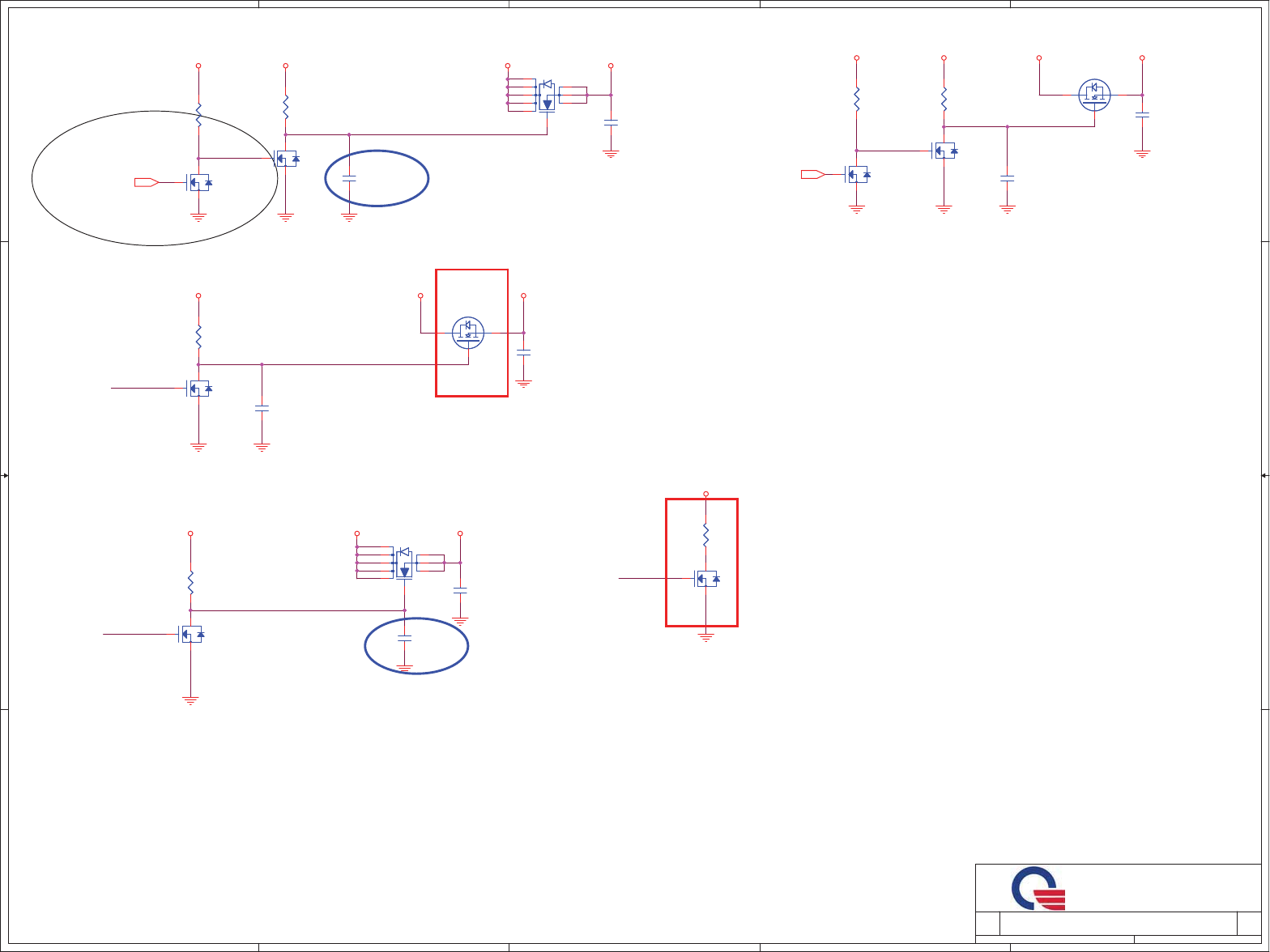Select the capacitor right of the red-boxed round MOSFET
Image resolution: width=1270 pixels, height=952 pixels.
(x=524, y=353)
